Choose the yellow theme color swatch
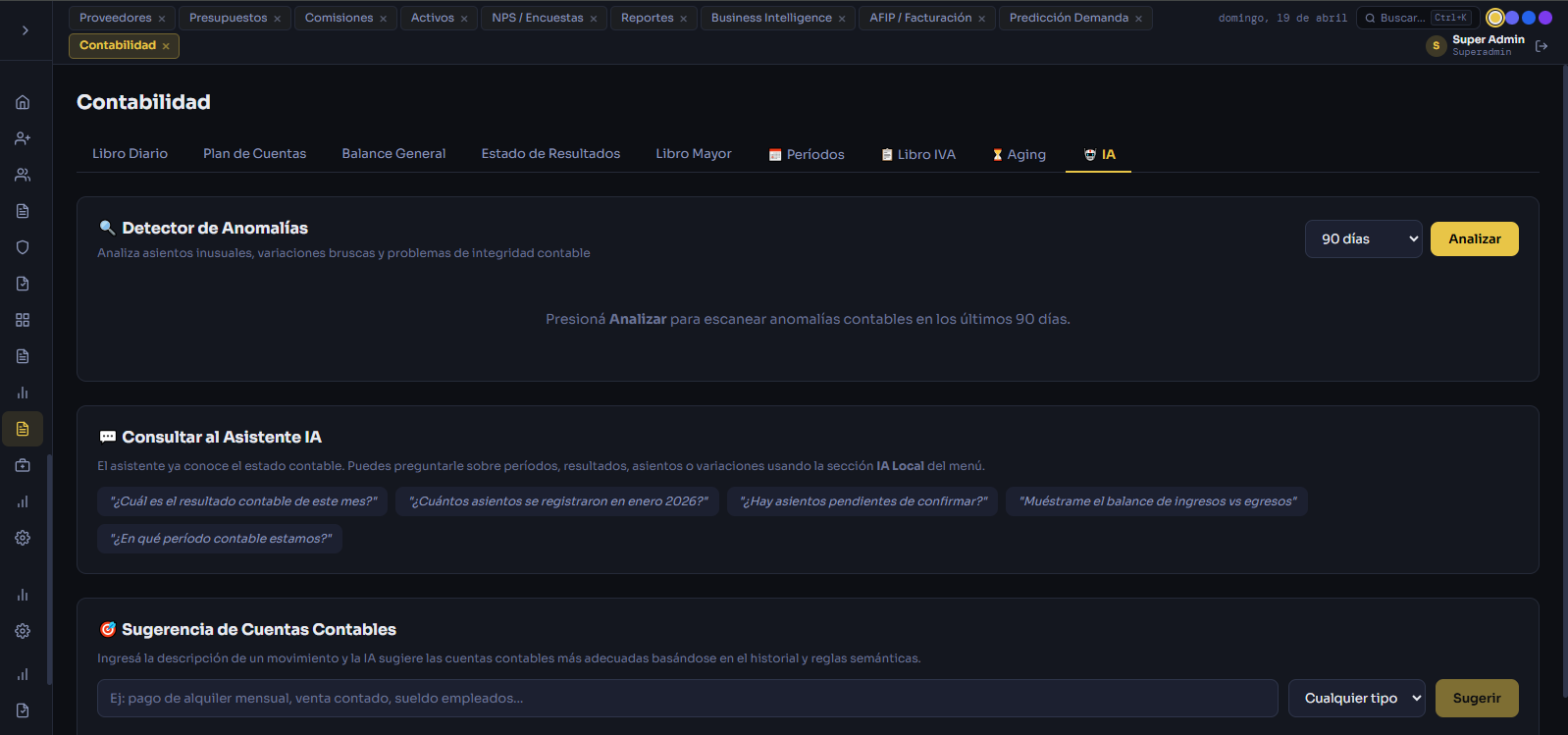This screenshot has height=735, width=1568. 1494,18
